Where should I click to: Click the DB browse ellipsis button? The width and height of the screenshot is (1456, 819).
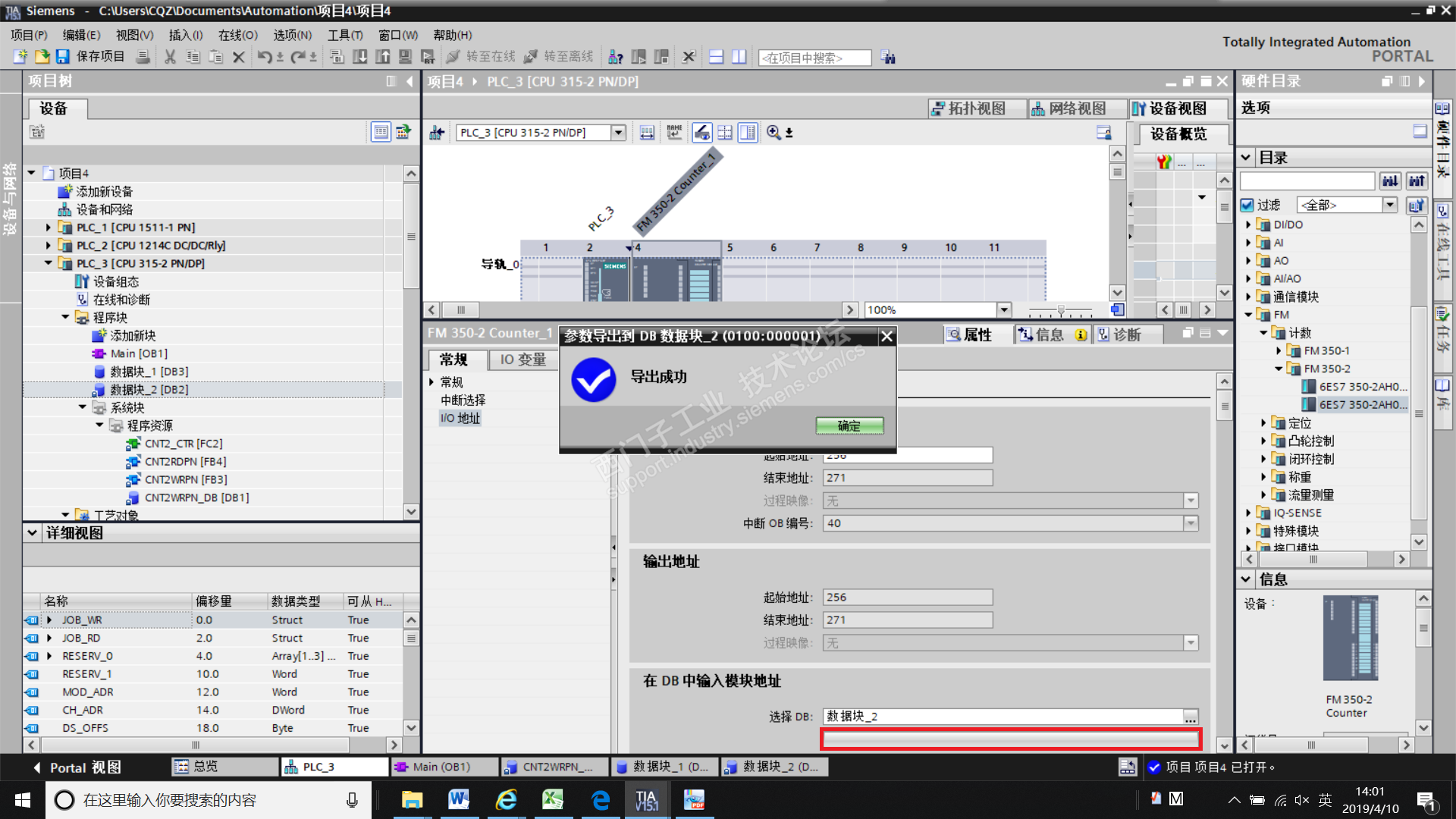click(1191, 717)
